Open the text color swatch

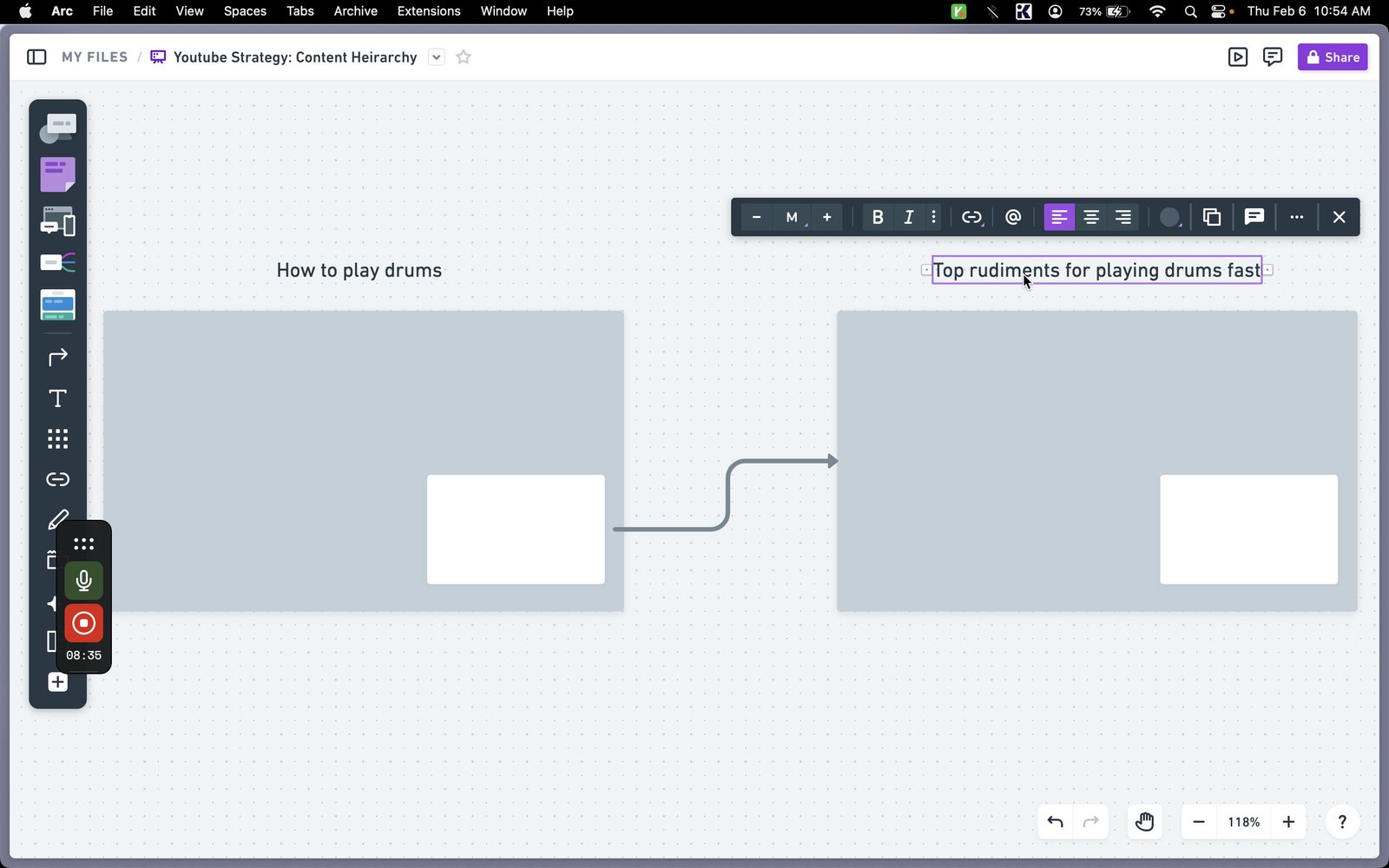click(1170, 217)
